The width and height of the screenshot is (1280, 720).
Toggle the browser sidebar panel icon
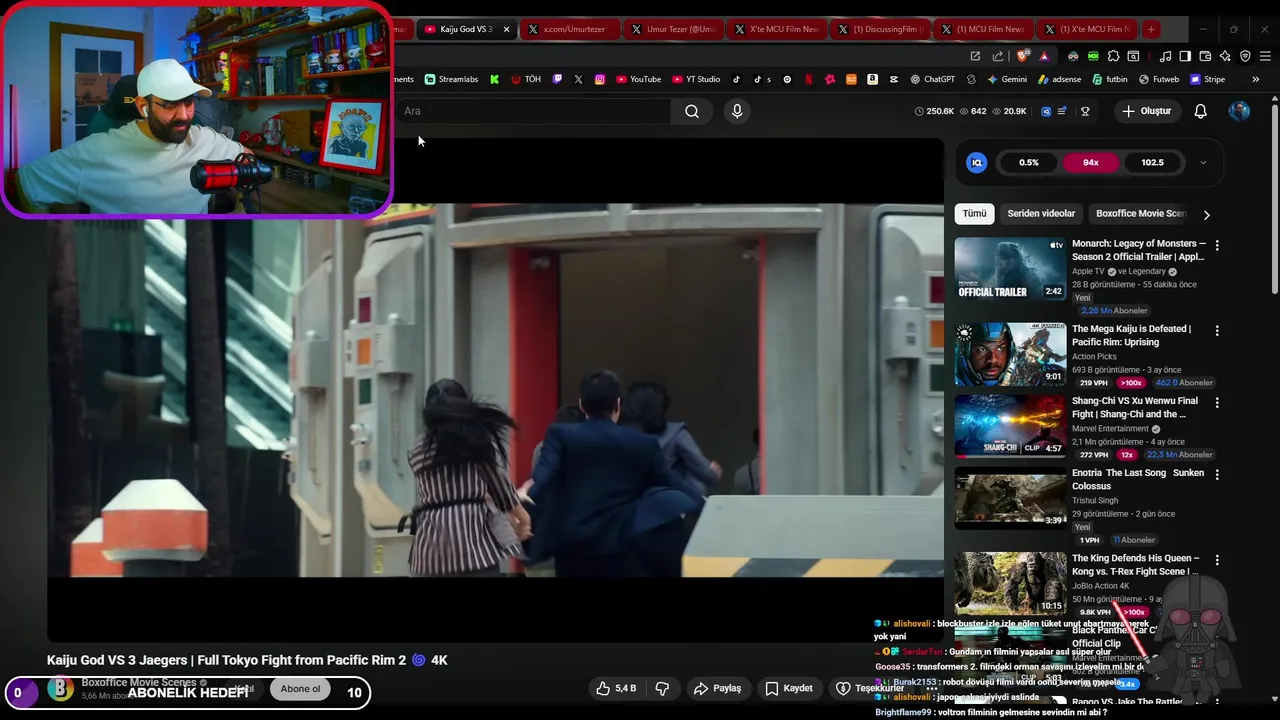(1185, 56)
